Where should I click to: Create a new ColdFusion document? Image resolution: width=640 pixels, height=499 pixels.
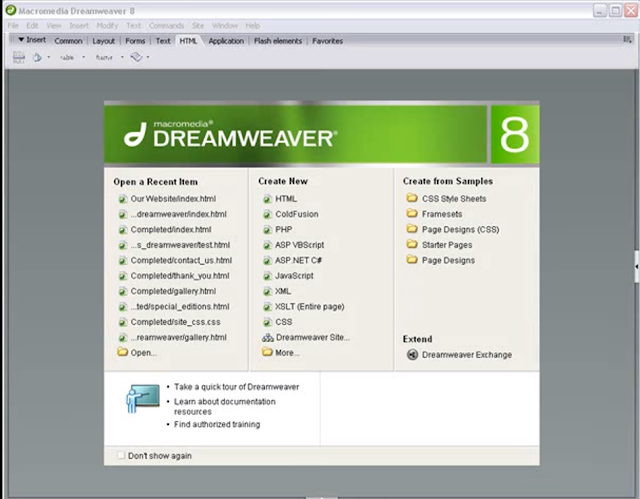[x=297, y=214]
